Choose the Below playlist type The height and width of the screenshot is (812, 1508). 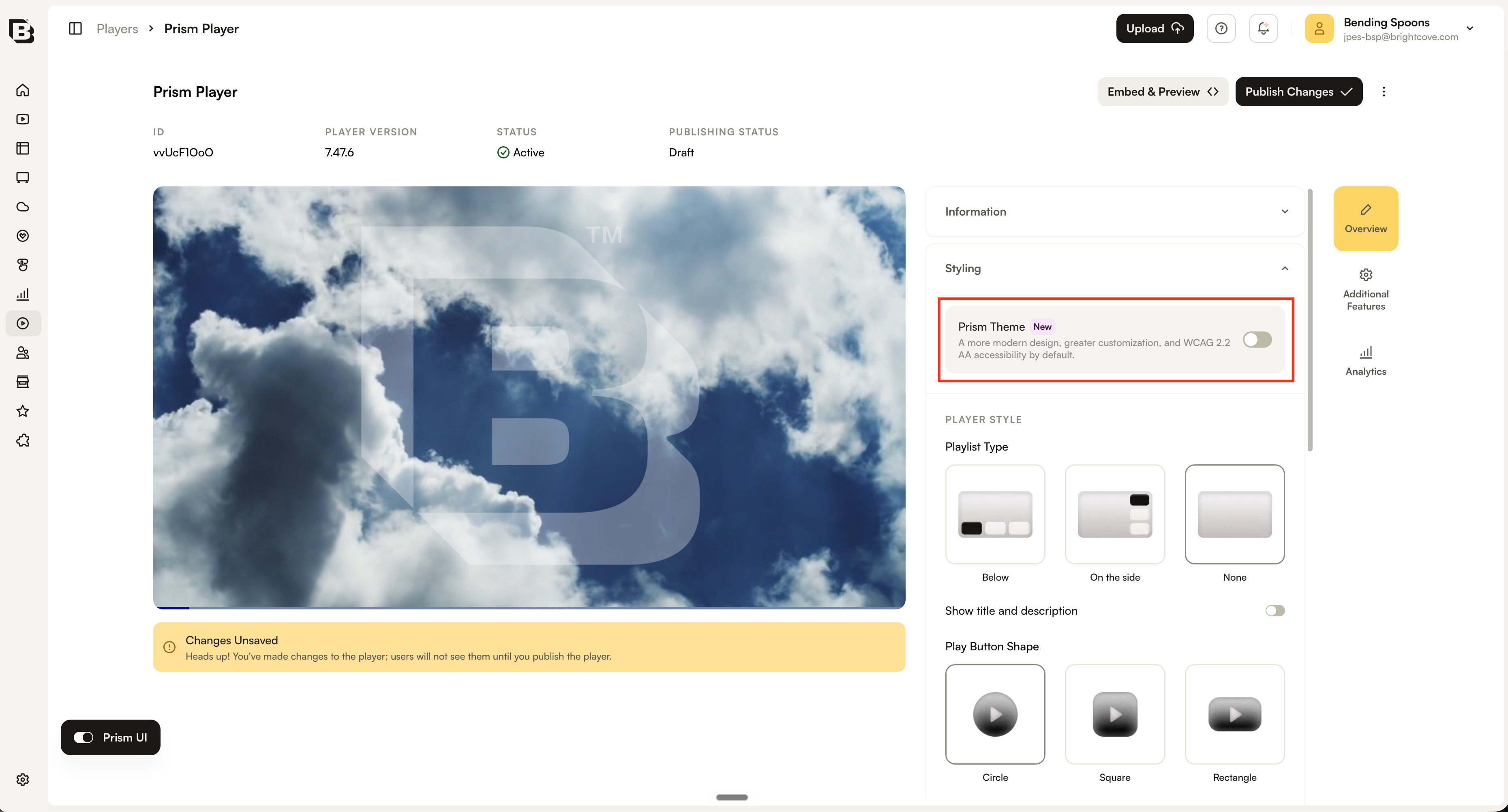(x=995, y=514)
